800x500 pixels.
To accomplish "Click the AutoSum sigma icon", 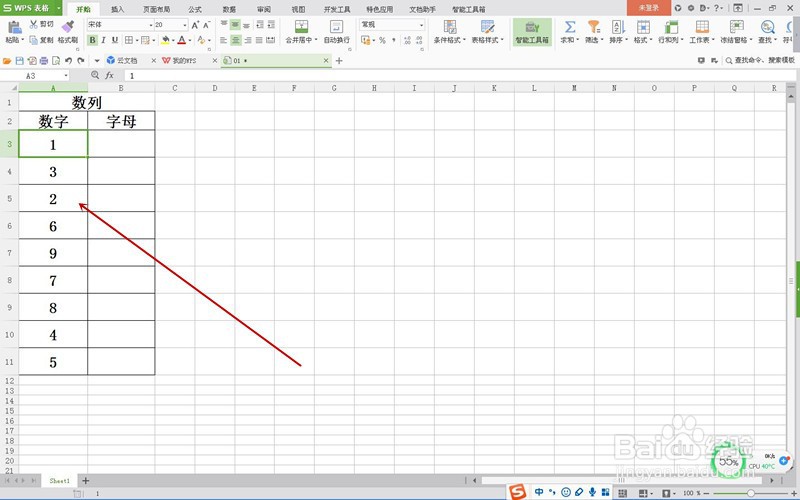I will (570, 27).
